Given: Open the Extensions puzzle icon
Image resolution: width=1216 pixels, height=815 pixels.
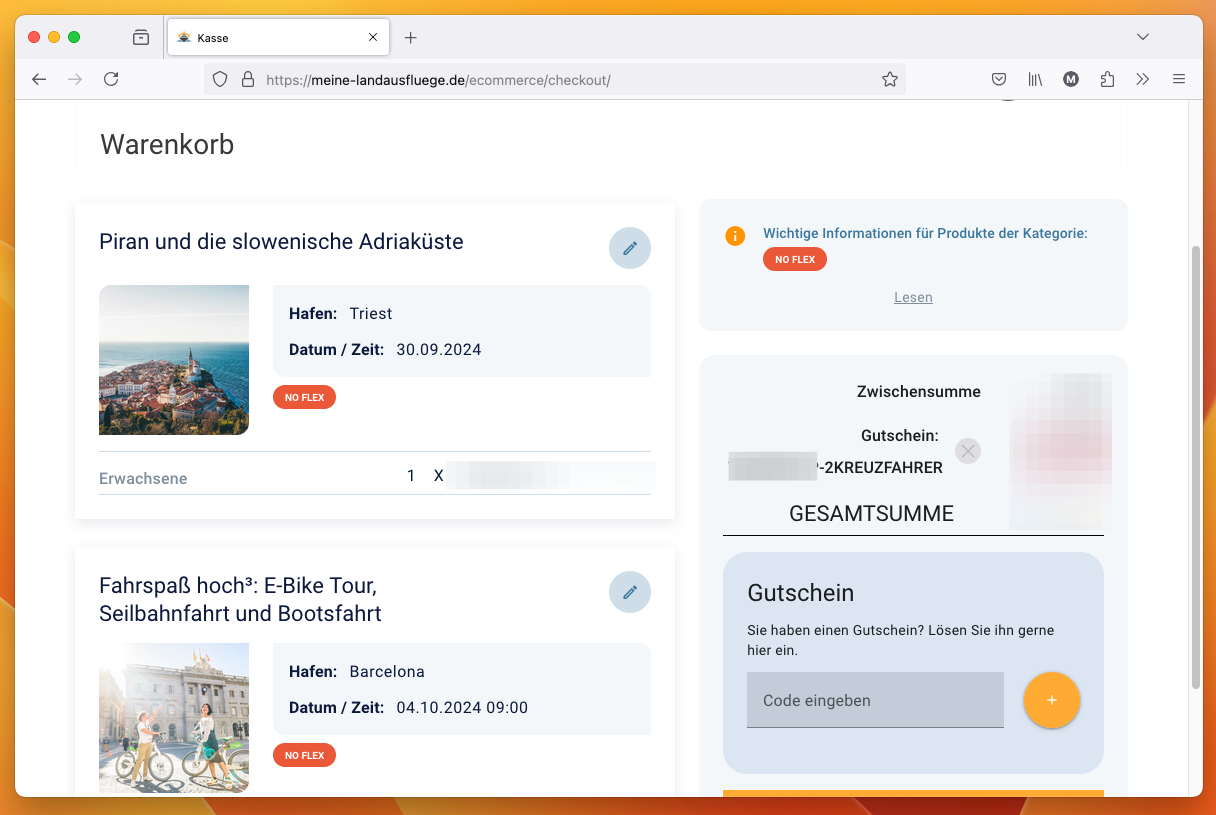Looking at the screenshot, I should 1107,80.
